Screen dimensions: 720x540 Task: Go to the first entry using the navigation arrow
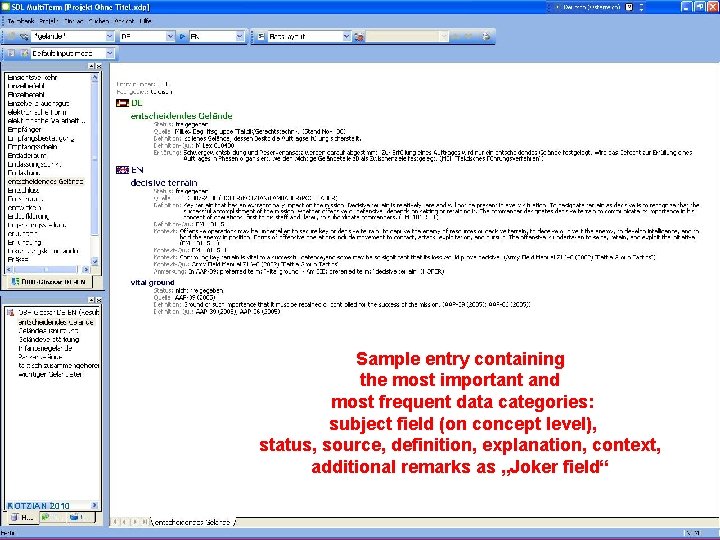point(115,522)
